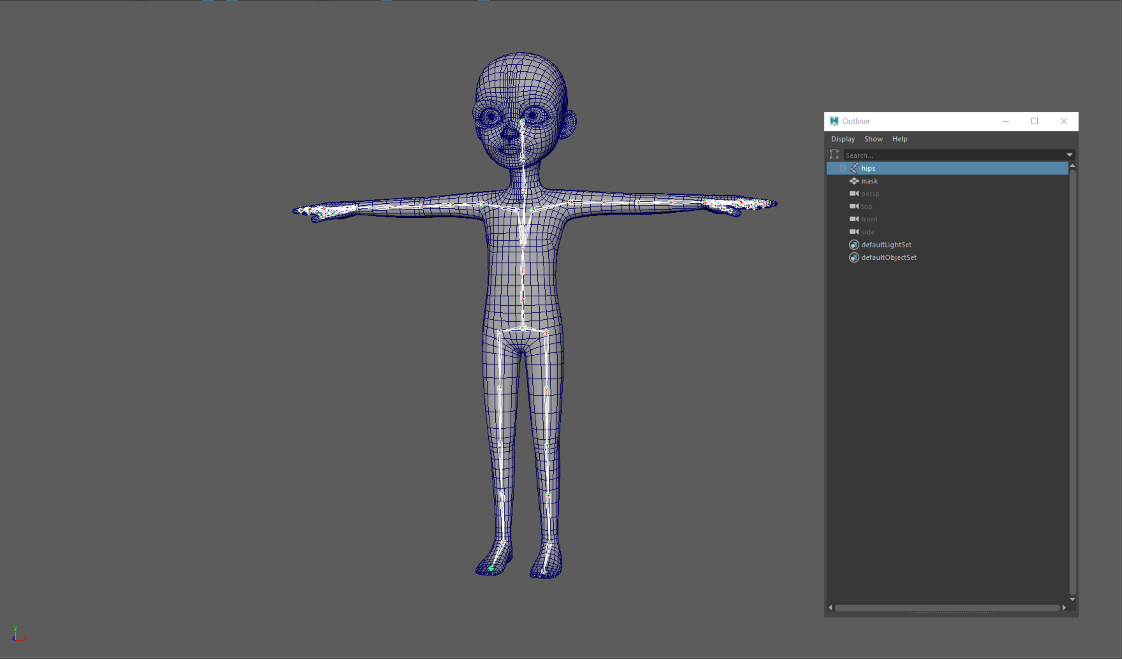Click the front camera icon
This screenshot has width=1122, height=659.
(x=854, y=219)
